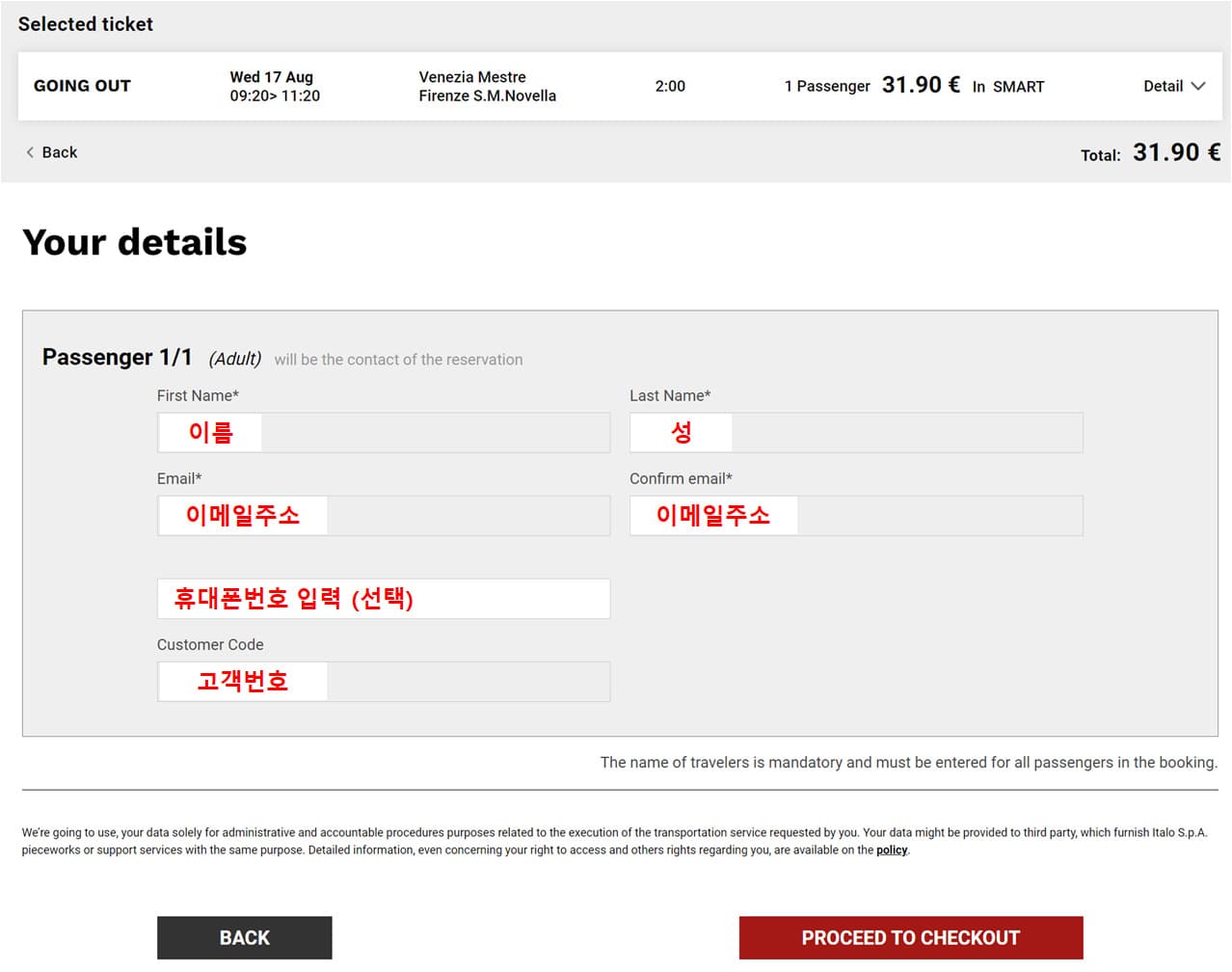Click the dark BACK button
Image resolution: width=1232 pixels, height=972 pixels.
coord(245,937)
